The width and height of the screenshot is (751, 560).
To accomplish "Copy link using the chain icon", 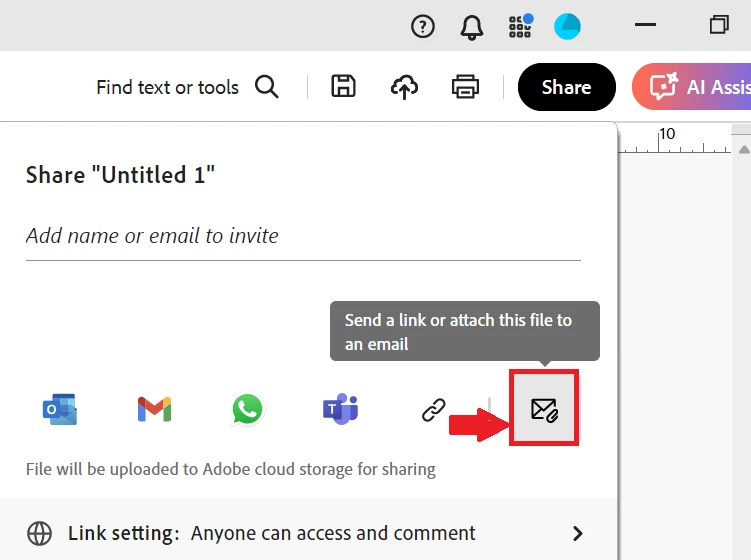I will pos(433,410).
